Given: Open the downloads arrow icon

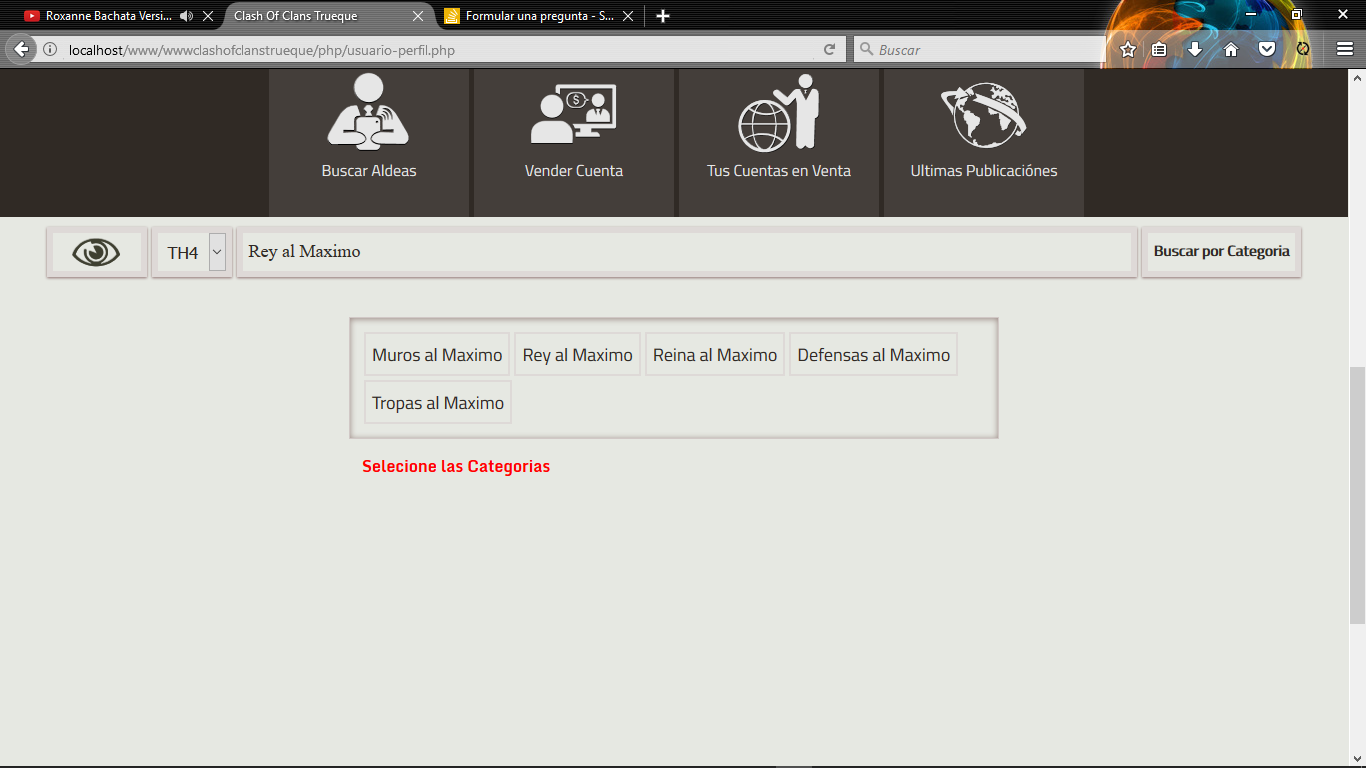Looking at the screenshot, I should 1195,49.
